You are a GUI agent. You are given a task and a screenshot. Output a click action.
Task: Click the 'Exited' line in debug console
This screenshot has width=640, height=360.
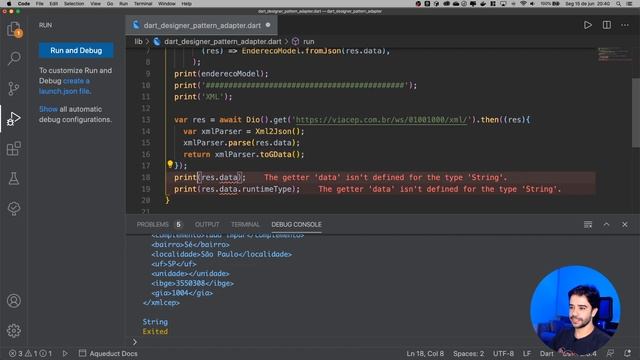(155, 331)
